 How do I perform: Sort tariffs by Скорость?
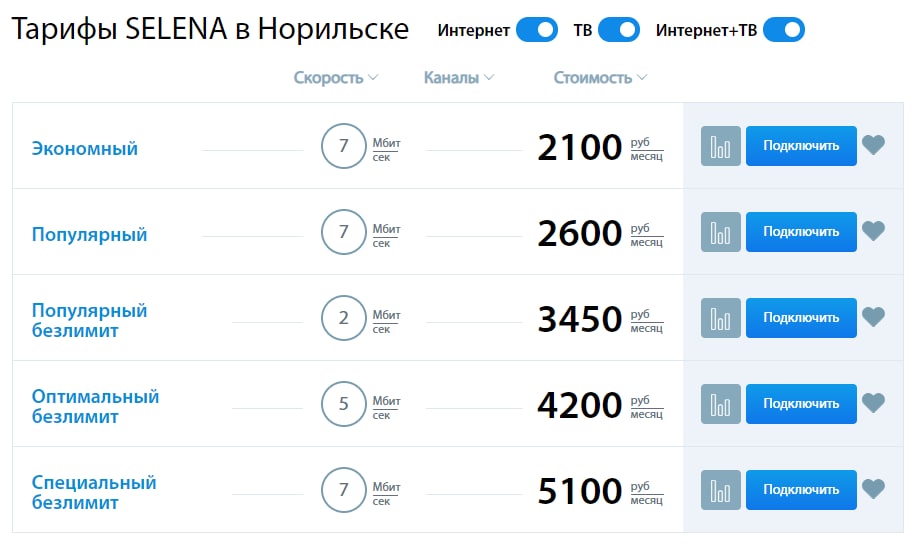click(336, 77)
